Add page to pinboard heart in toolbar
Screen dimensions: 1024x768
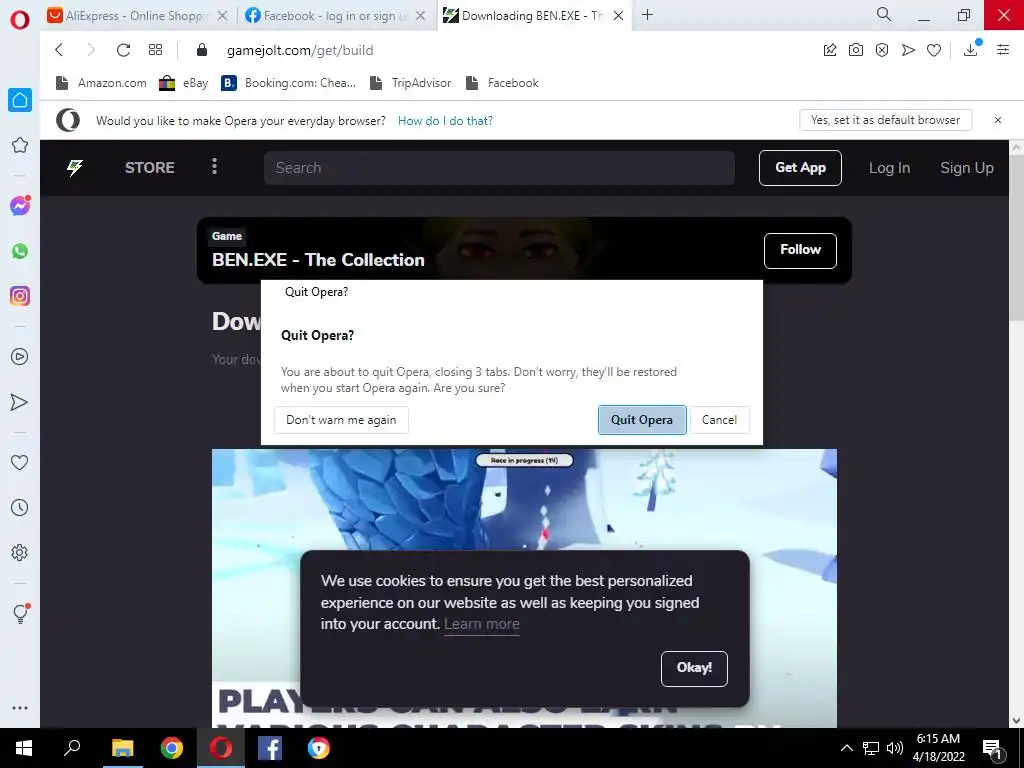coord(934,50)
